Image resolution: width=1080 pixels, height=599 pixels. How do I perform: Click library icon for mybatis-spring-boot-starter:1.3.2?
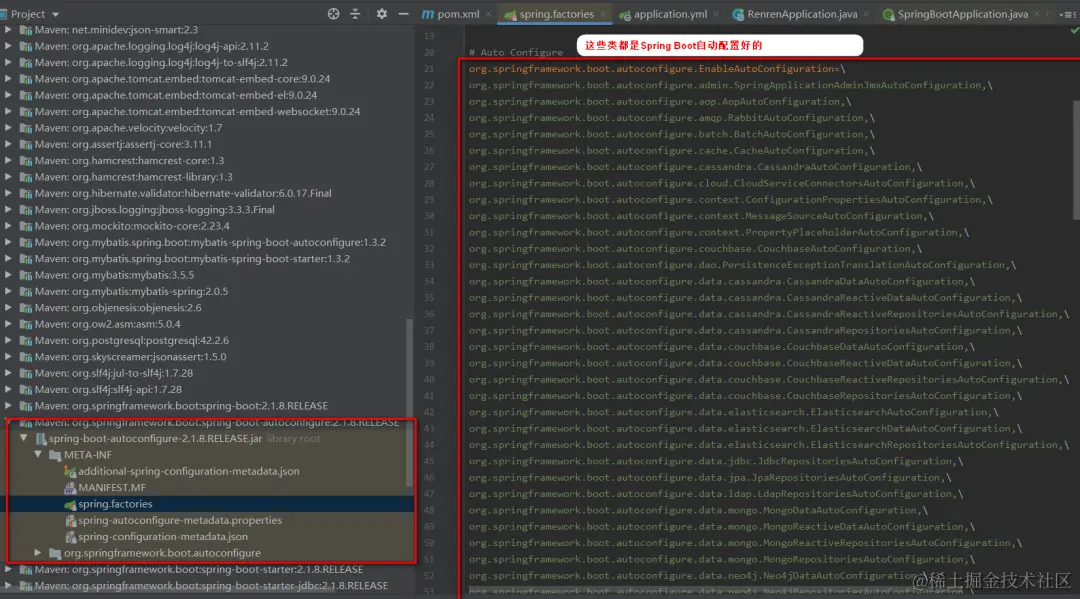pyautogui.click(x=26, y=259)
